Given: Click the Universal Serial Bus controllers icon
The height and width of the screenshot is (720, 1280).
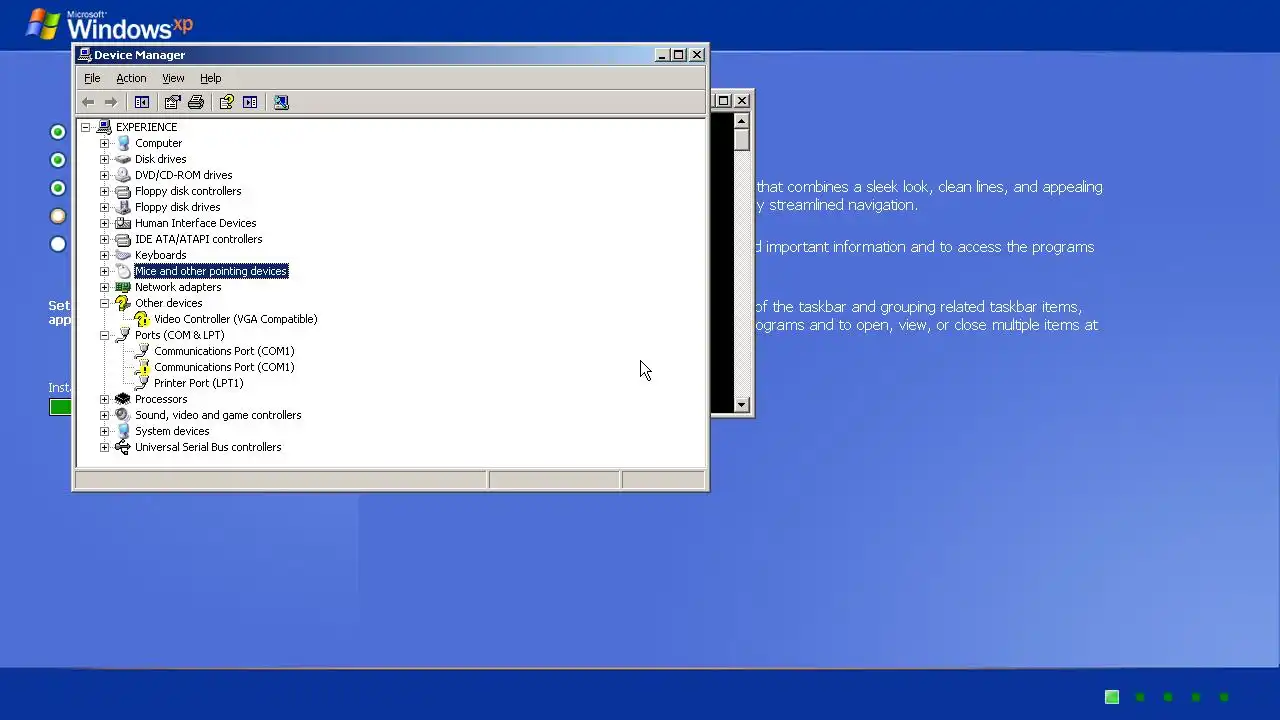Looking at the screenshot, I should click(123, 447).
